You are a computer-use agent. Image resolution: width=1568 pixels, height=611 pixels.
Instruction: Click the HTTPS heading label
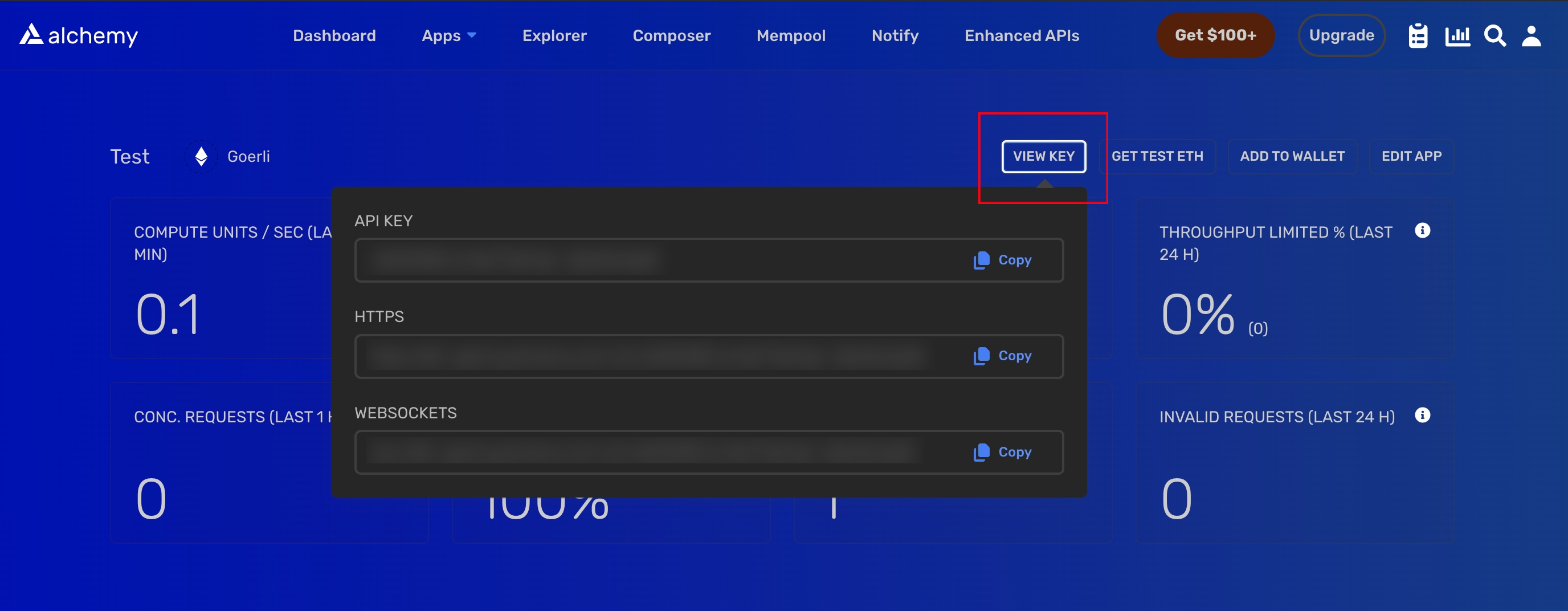pyautogui.click(x=379, y=317)
